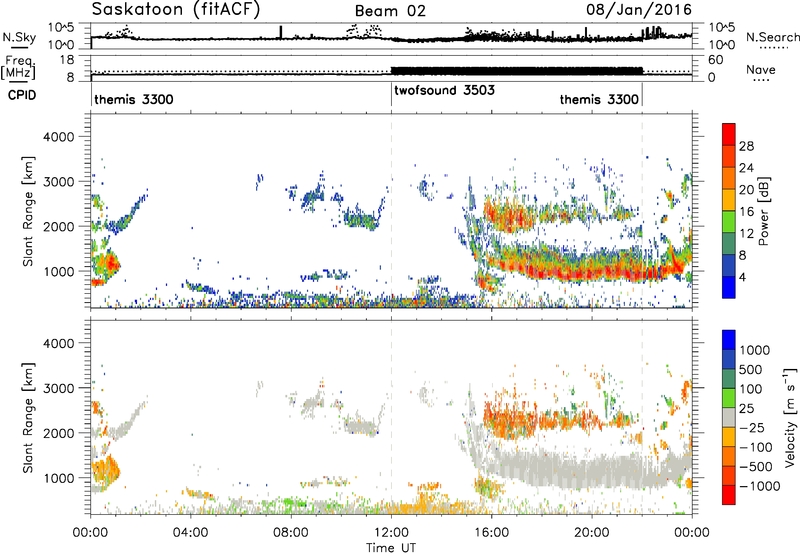Click the "twofsound 3503" CPID label
The image size is (800, 554).
pos(444,90)
